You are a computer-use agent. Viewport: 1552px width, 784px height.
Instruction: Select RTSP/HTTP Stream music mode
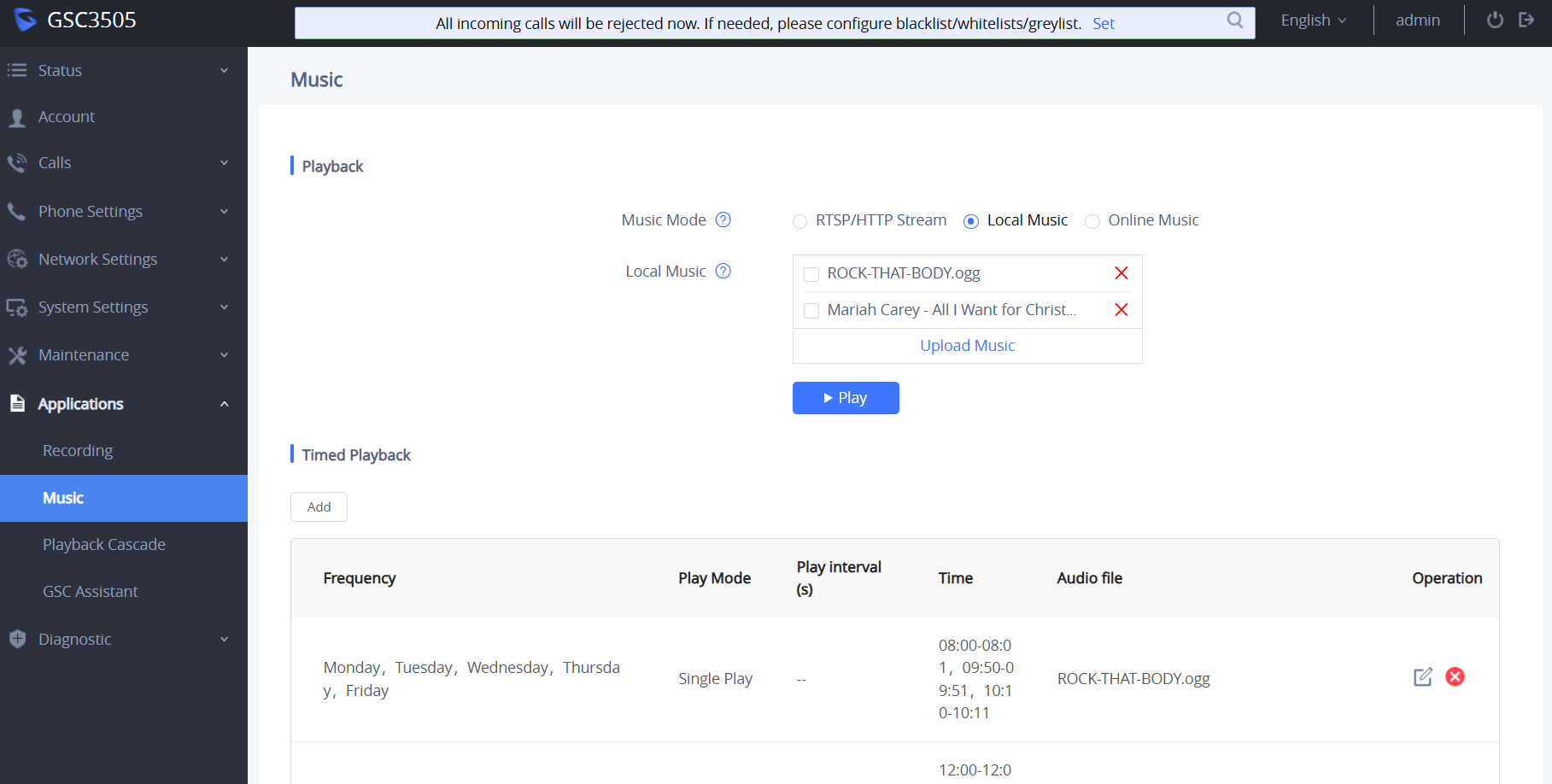(x=800, y=221)
